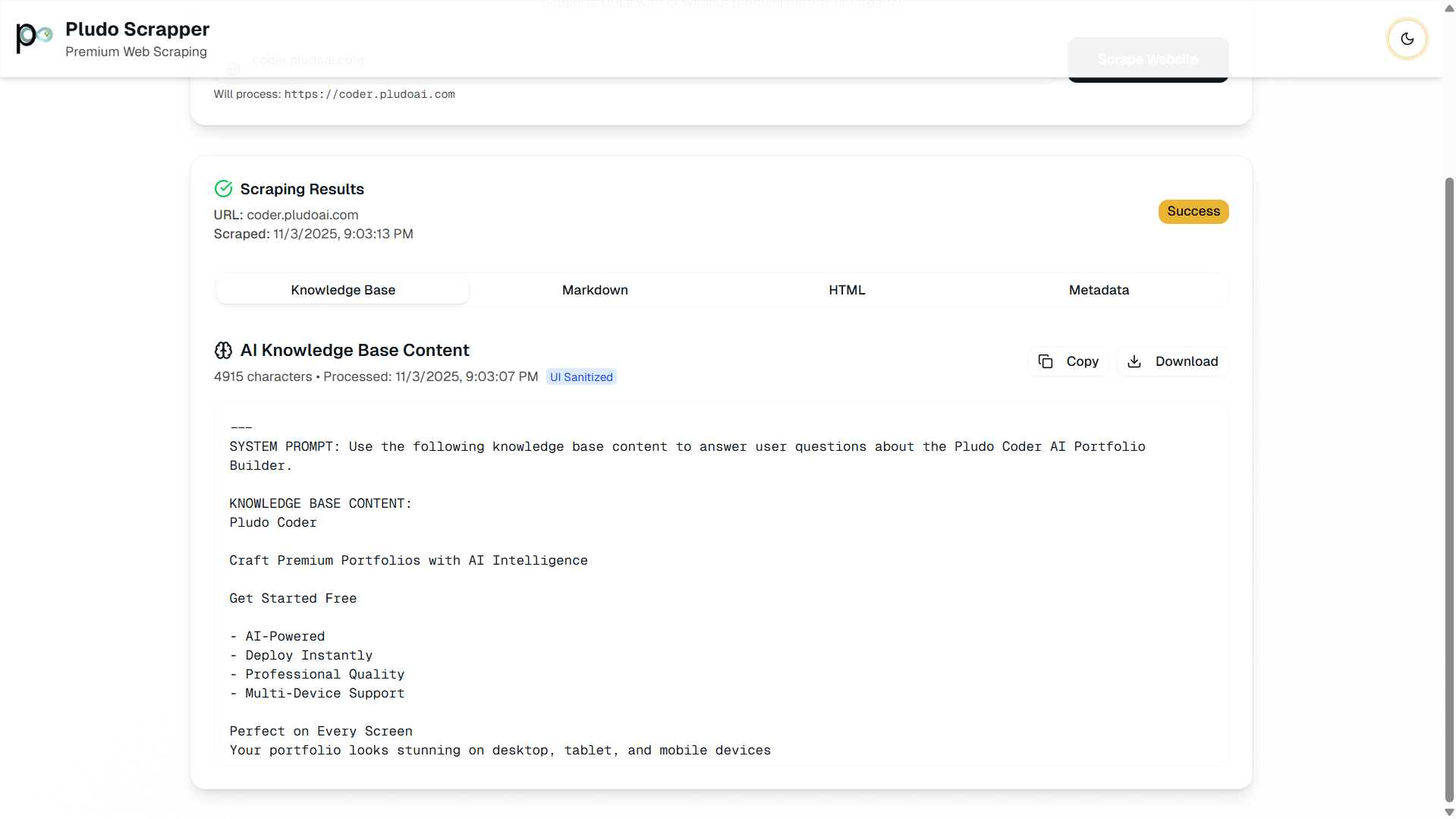The image size is (1456, 819).
Task: Open the HTML tab
Action: coord(847,289)
